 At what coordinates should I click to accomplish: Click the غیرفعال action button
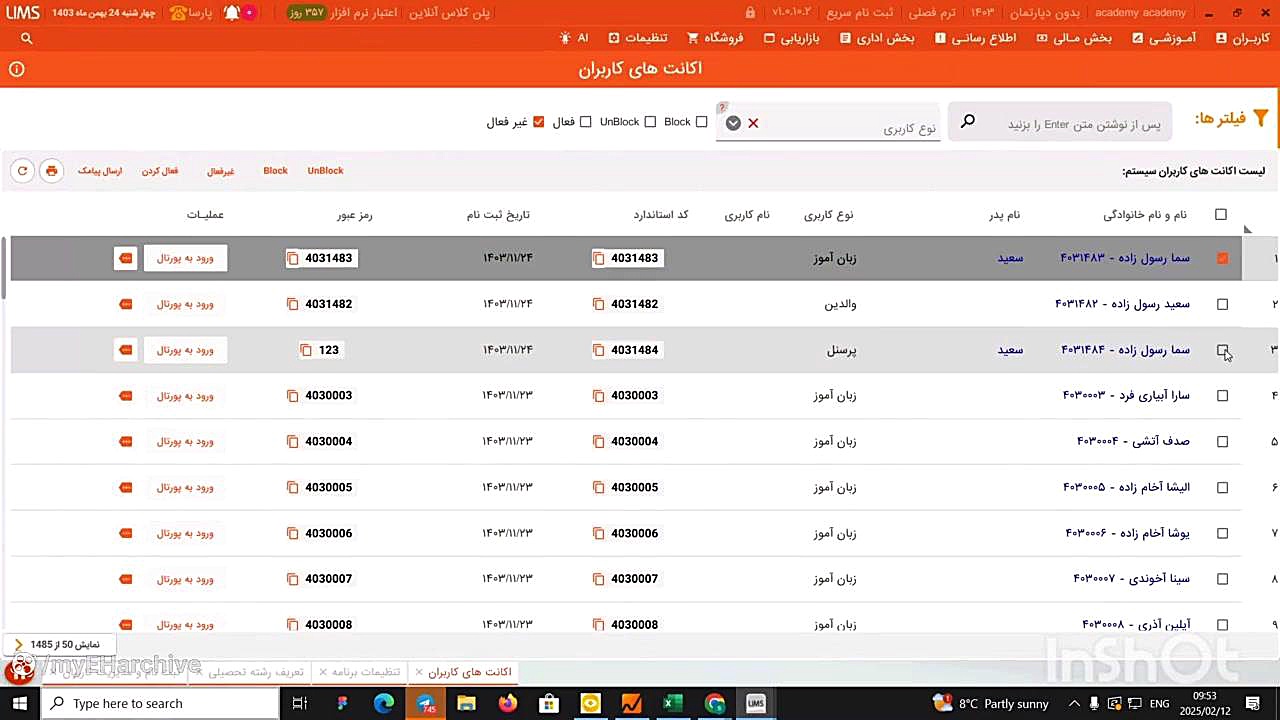pyautogui.click(x=221, y=171)
